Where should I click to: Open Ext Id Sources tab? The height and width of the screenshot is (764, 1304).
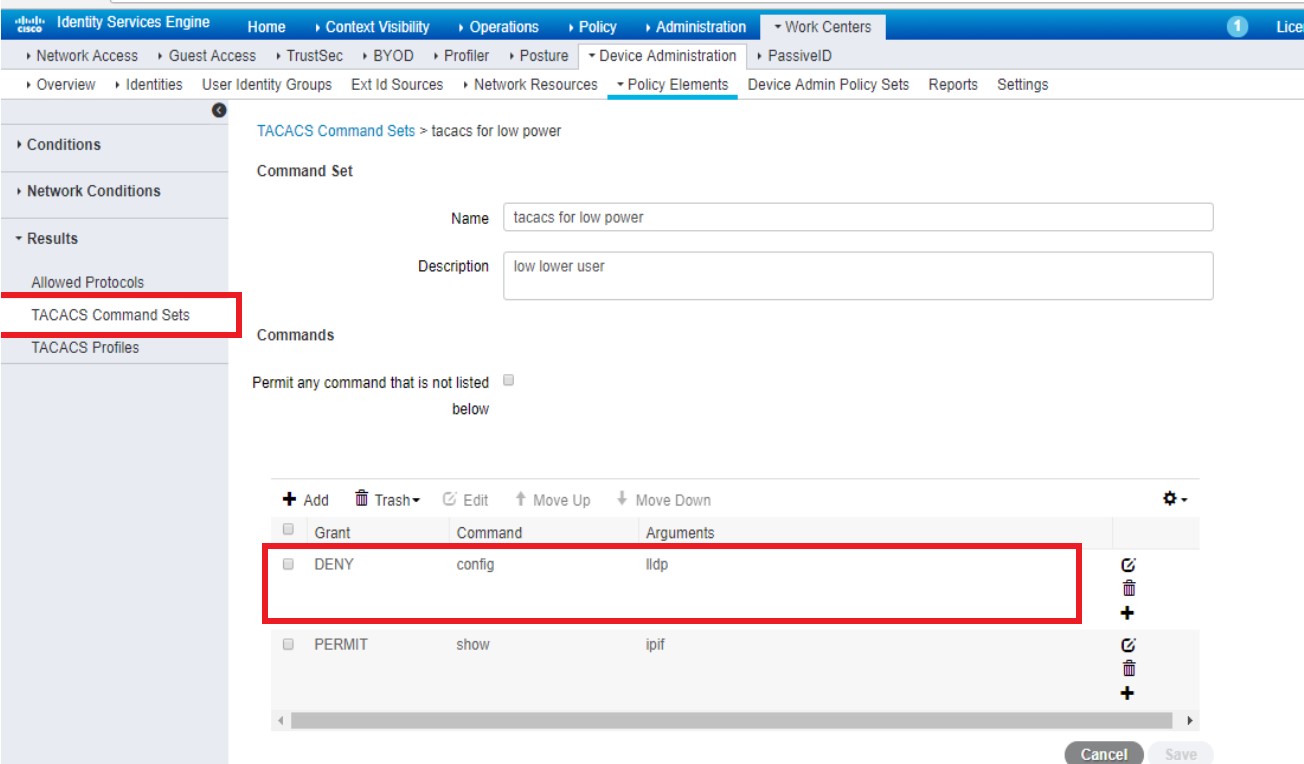(x=397, y=85)
